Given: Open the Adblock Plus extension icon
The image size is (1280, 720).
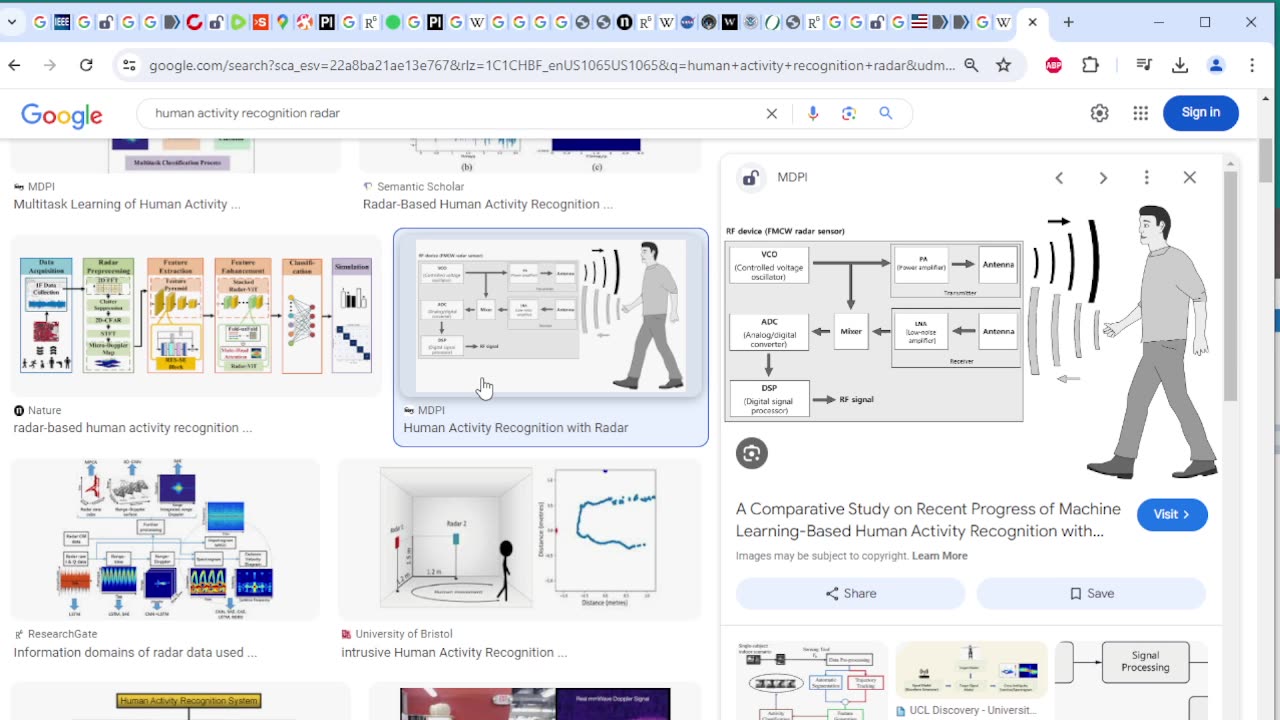Looking at the screenshot, I should (x=1053, y=65).
